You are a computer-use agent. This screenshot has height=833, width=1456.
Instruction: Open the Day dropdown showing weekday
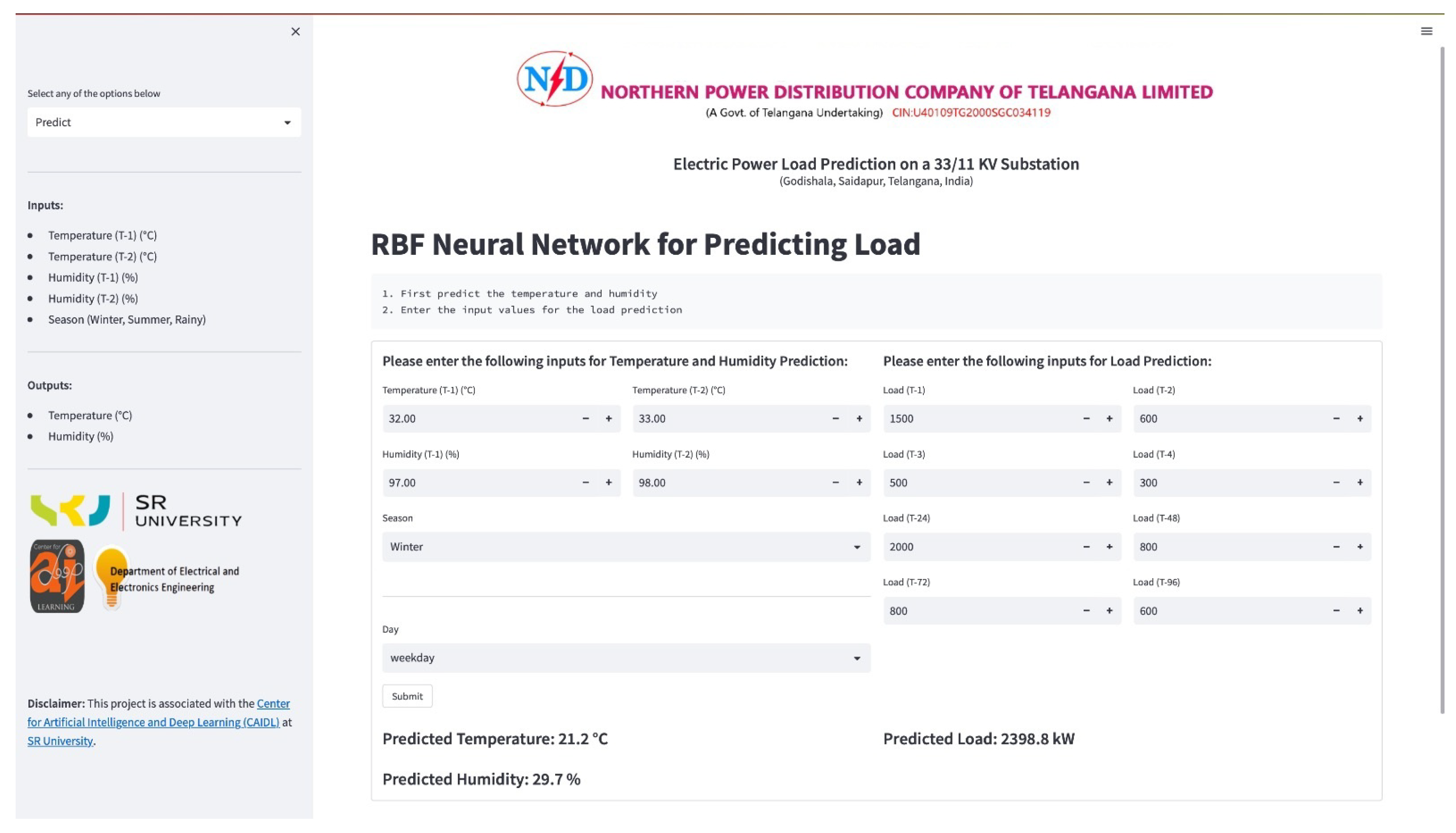click(x=626, y=658)
